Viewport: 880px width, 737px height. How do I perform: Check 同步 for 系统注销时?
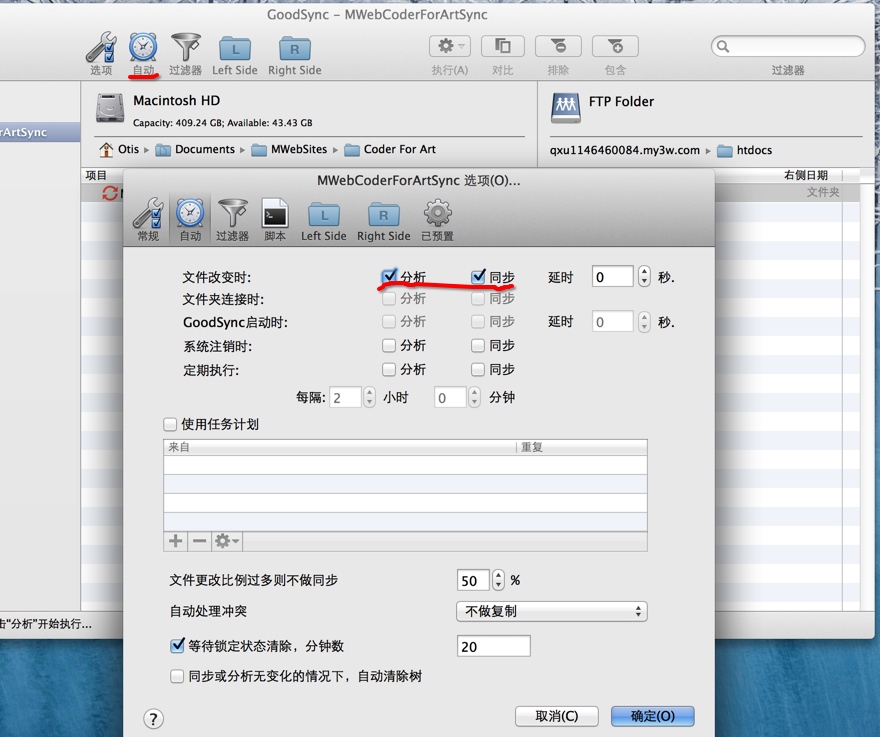478,345
